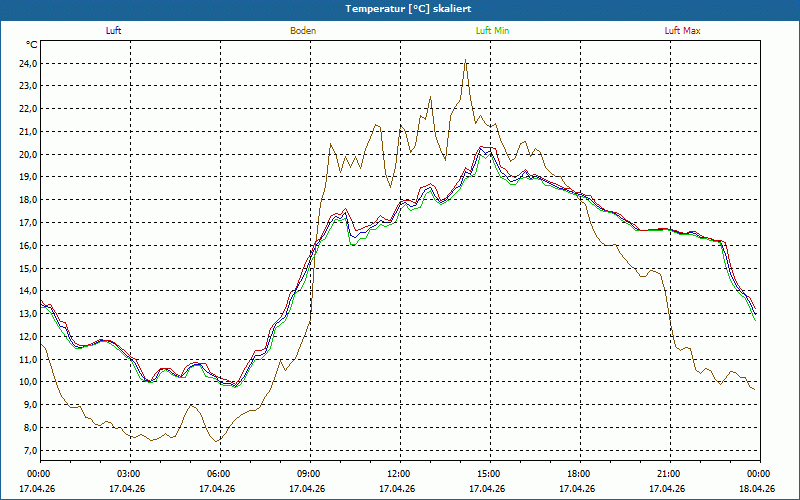The width and height of the screenshot is (800, 500).
Task: Click the 15,0 y-axis value
Action: point(28,268)
